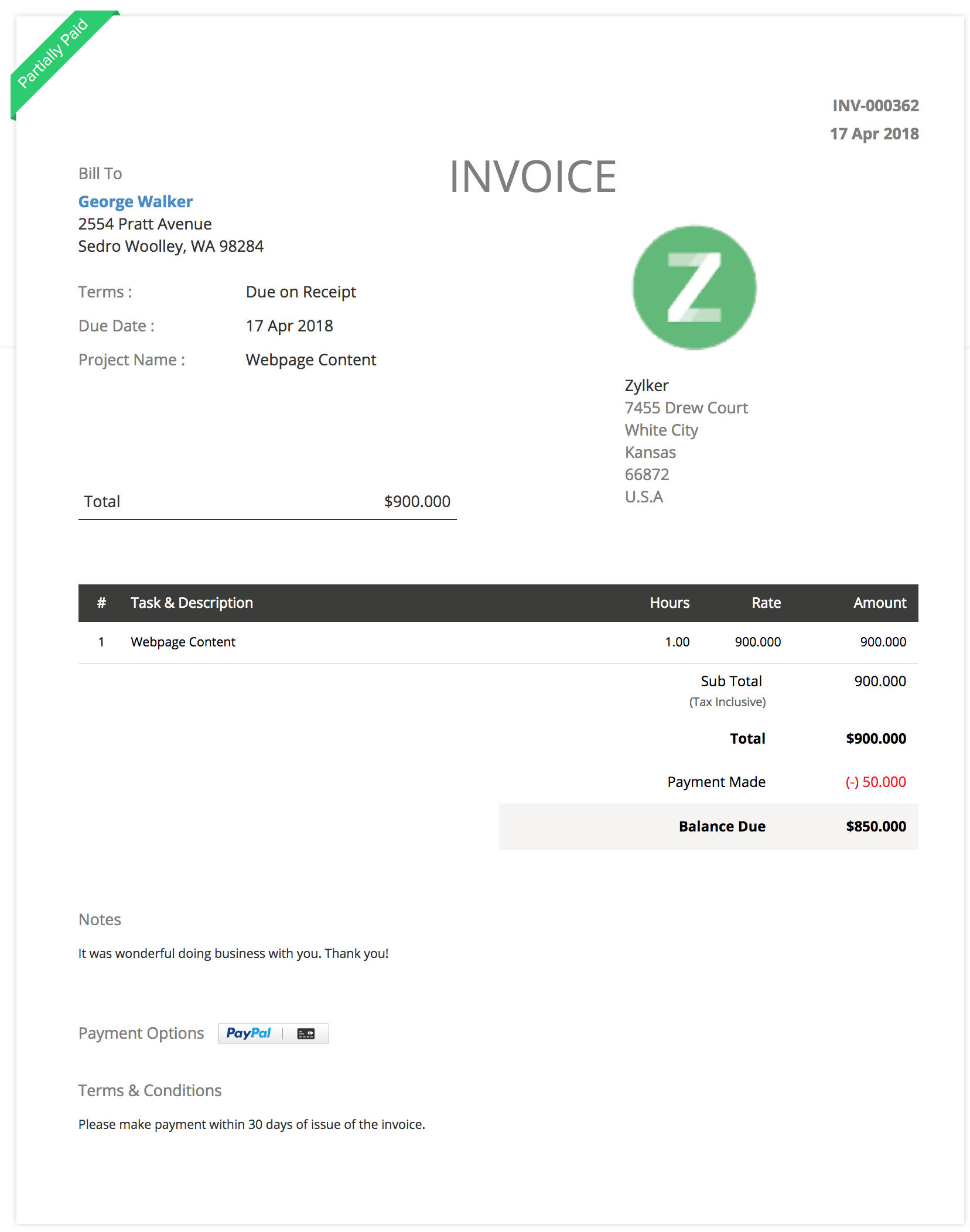Click the Due on Receipt terms text
This screenshot has width=970, height=1232.
click(301, 292)
